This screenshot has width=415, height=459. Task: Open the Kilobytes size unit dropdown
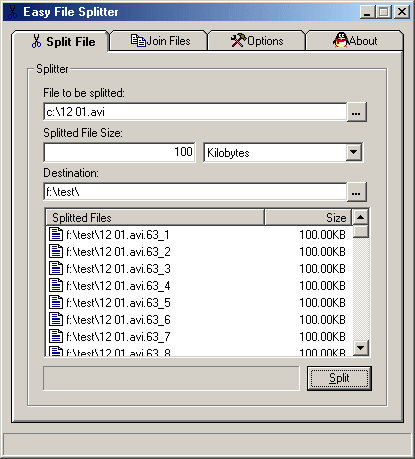[x=353, y=152]
